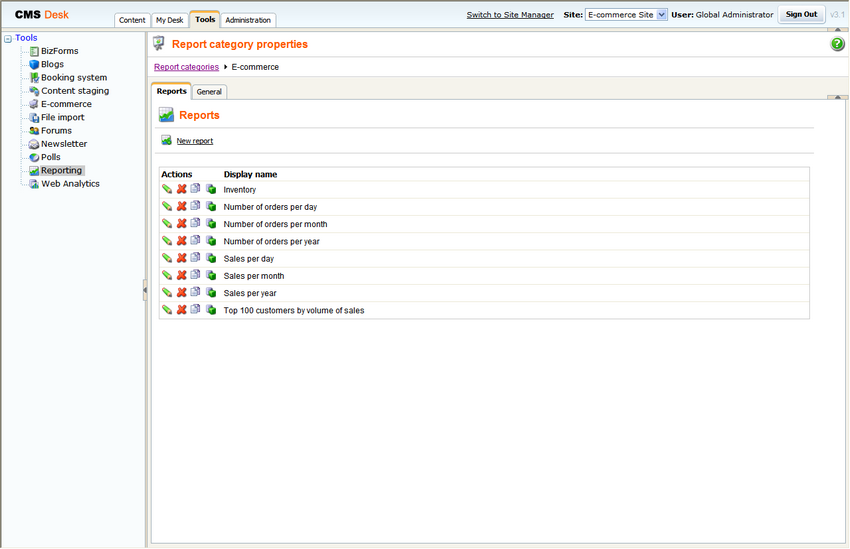Click the document icon for Number of orders per month
Screen dimensions: 850x549
tap(196, 224)
